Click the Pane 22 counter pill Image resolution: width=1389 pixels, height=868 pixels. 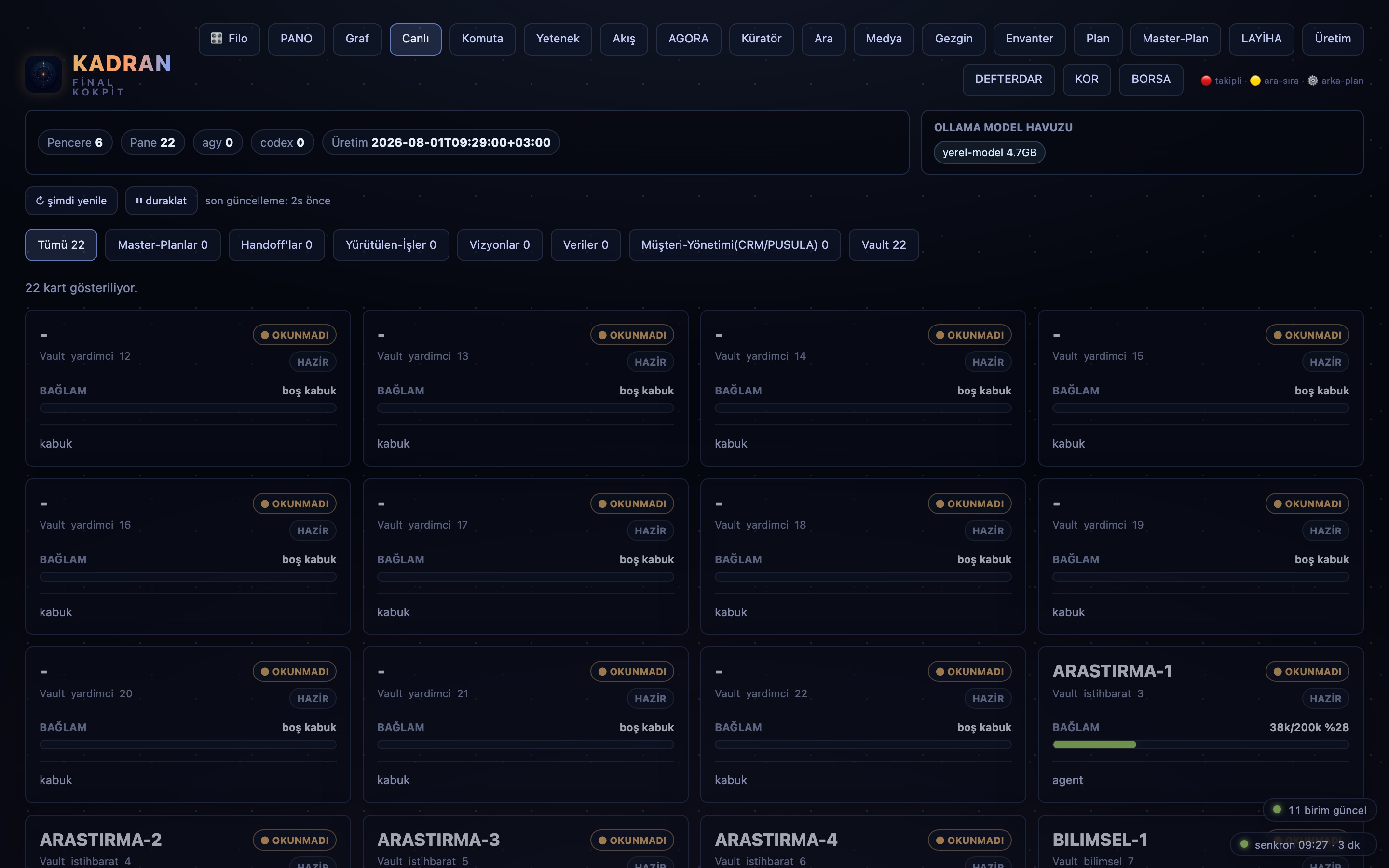click(x=152, y=142)
